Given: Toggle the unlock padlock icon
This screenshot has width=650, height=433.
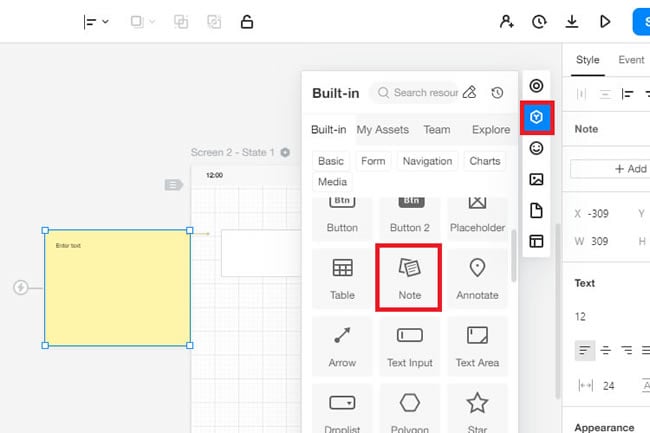Looking at the screenshot, I should (247, 22).
